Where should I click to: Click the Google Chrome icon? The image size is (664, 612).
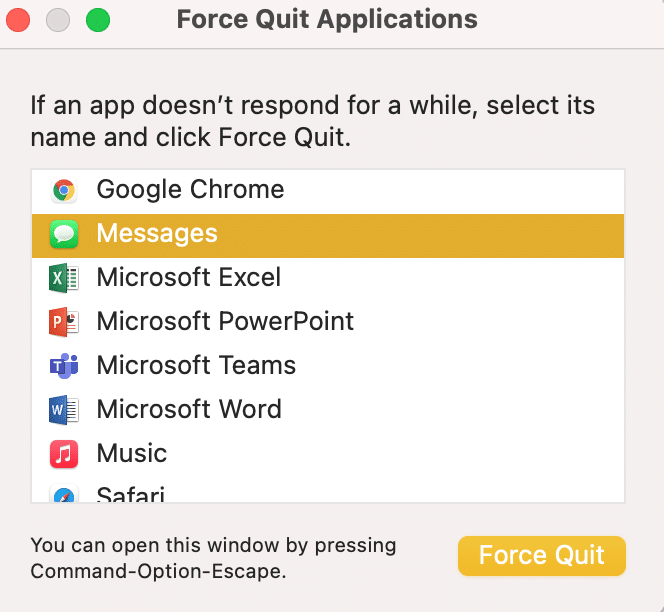[64, 190]
